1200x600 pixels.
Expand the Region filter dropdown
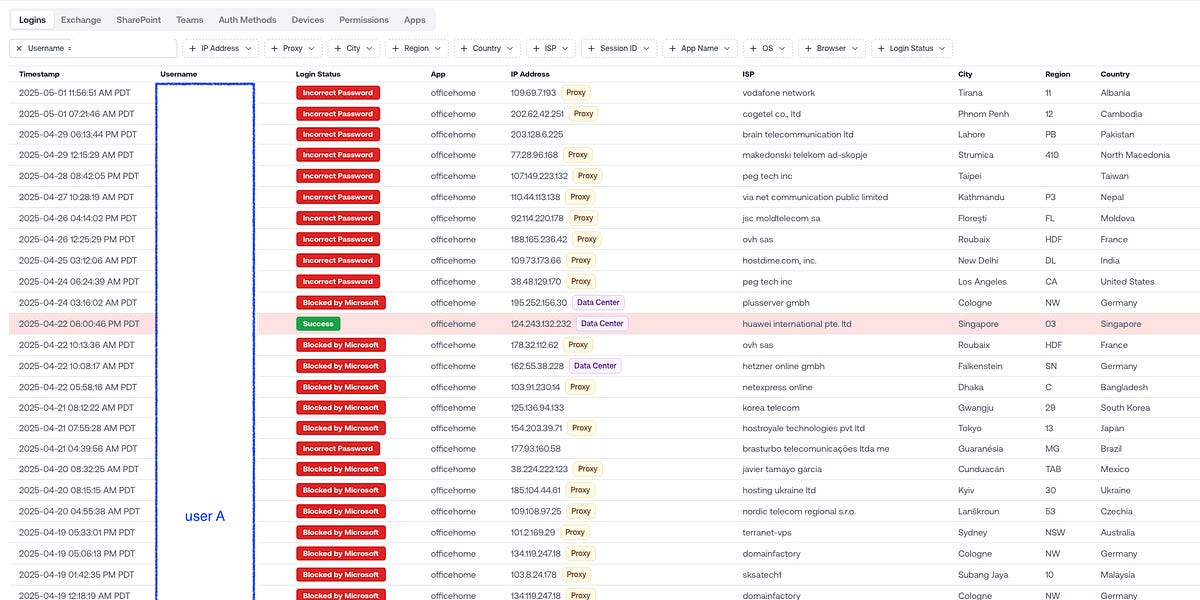click(417, 48)
